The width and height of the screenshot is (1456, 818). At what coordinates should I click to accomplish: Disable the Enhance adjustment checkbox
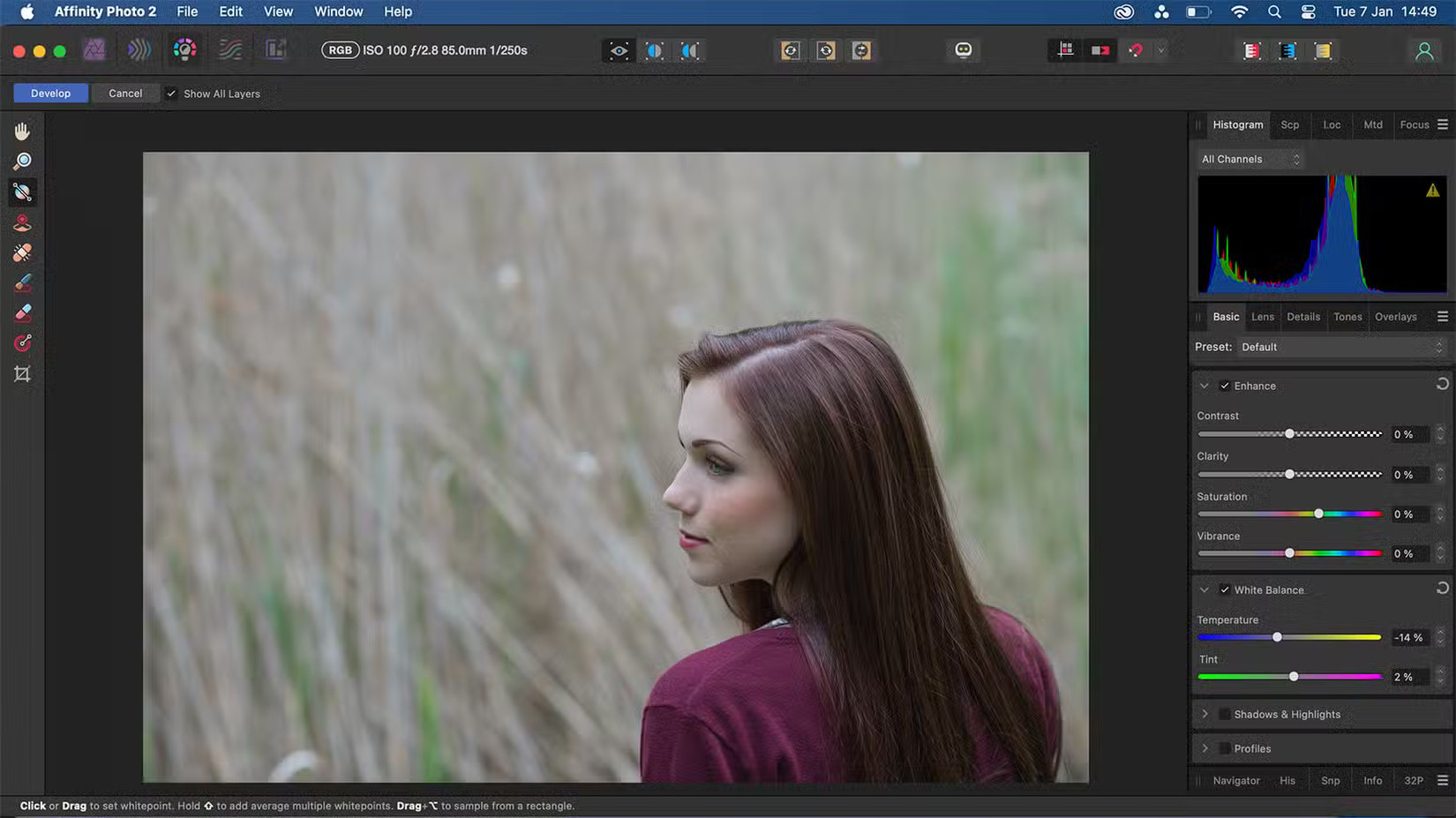pos(1225,386)
